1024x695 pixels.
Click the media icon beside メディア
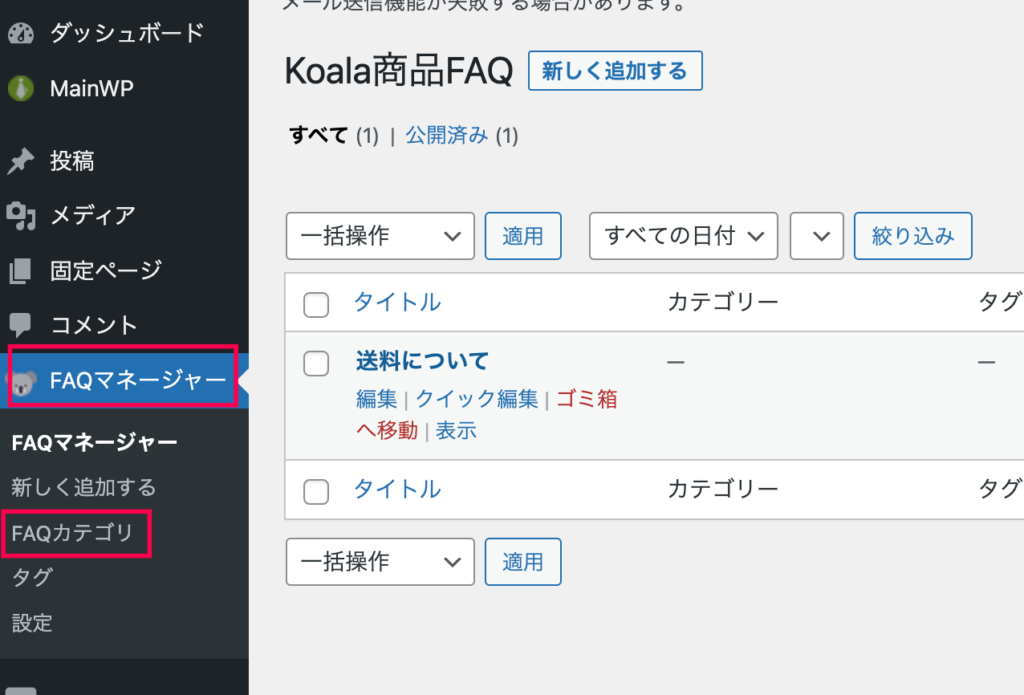[21, 215]
